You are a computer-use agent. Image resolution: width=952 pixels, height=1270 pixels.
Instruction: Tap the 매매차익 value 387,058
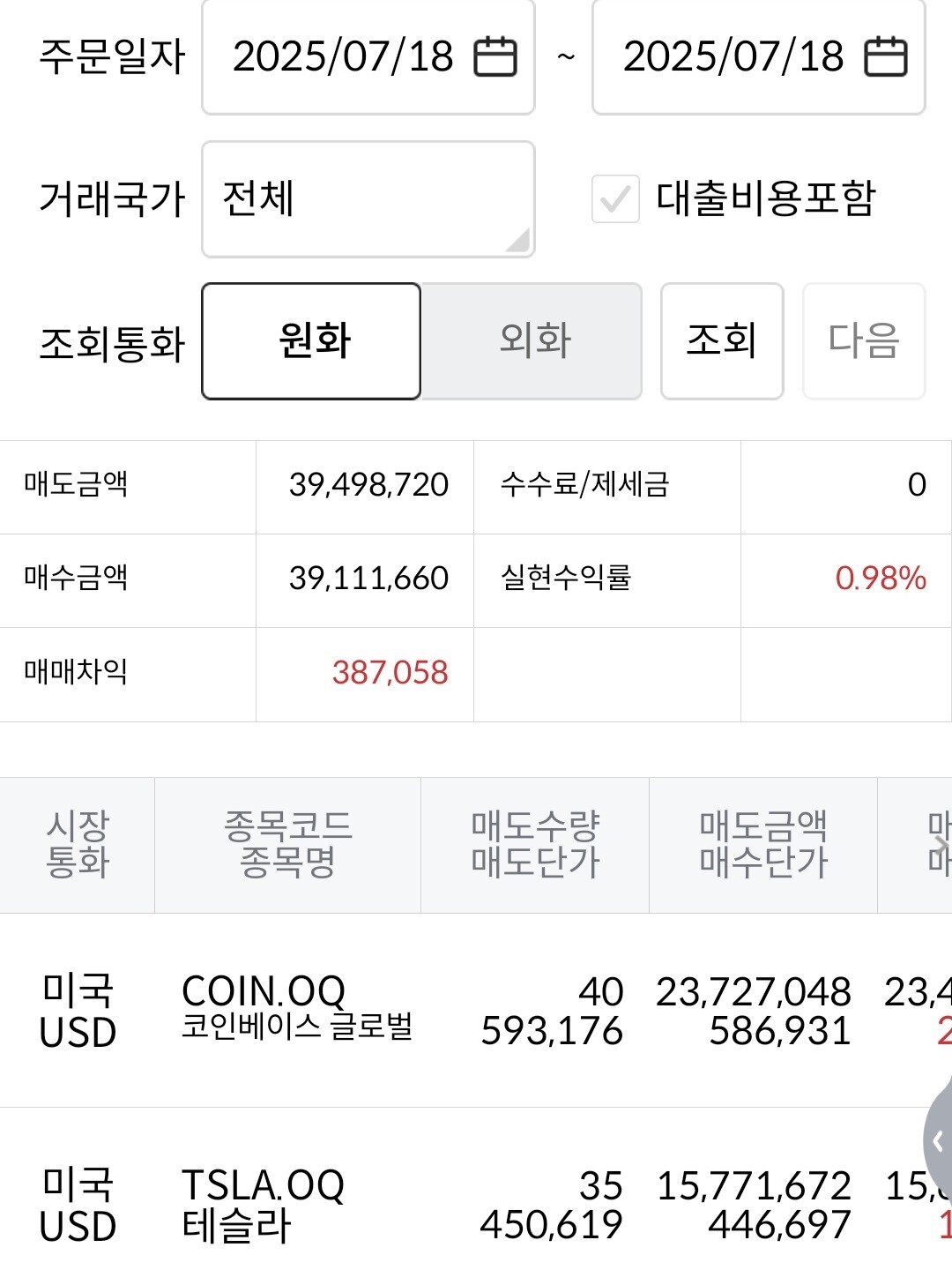390,674
